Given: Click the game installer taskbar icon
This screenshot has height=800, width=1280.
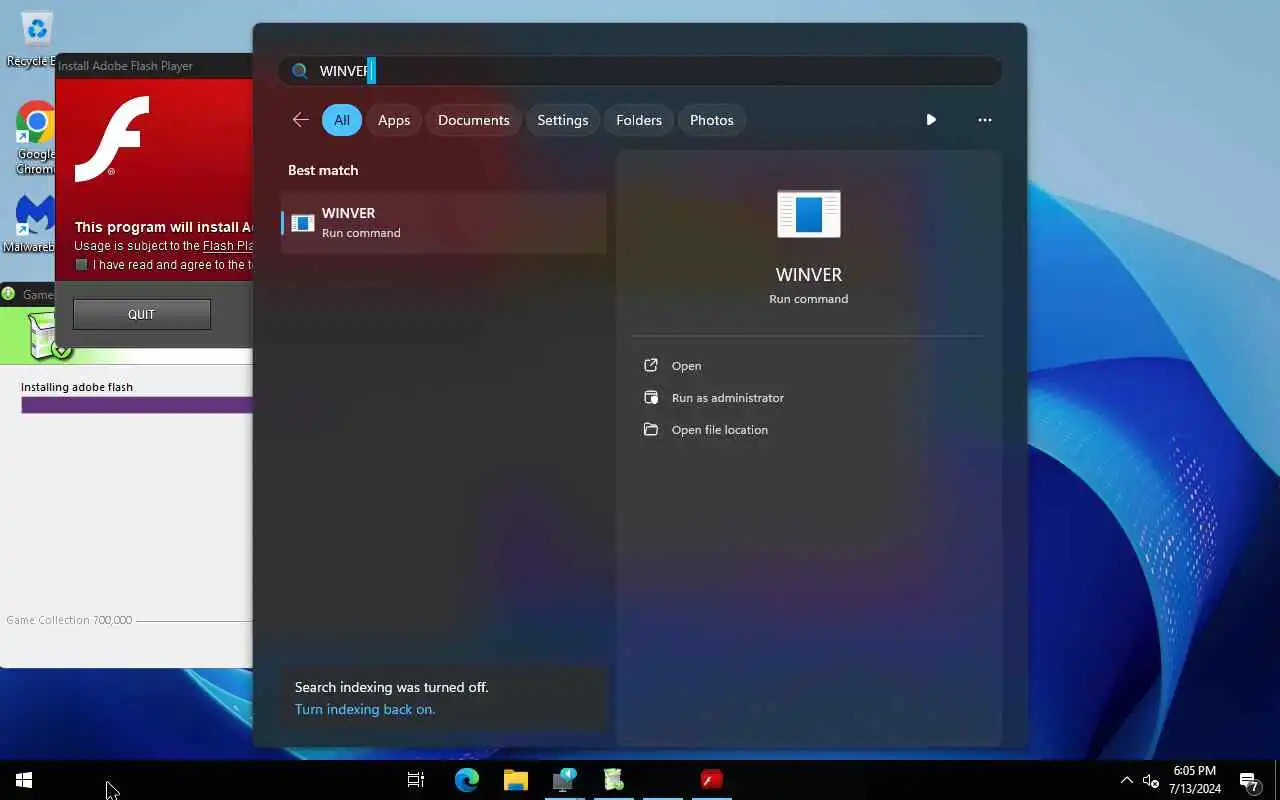Looking at the screenshot, I should click(614, 780).
